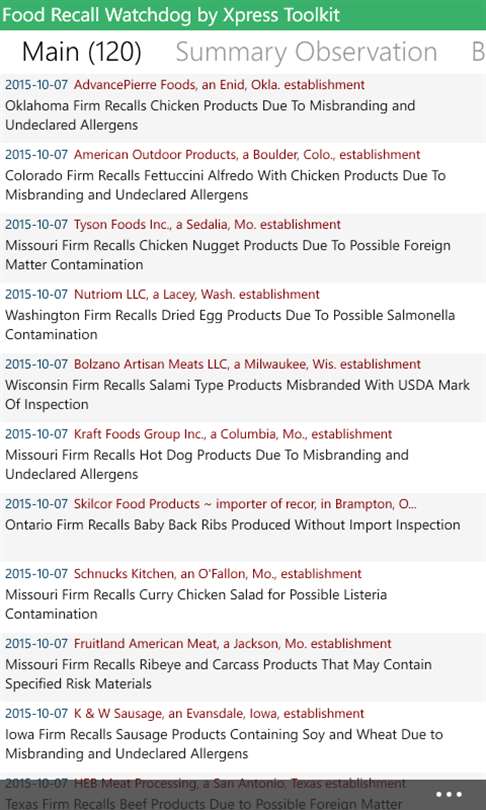Open the Kraft Foods hot dog recall
The width and height of the screenshot is (486, 810).
(x=243, y=454)
